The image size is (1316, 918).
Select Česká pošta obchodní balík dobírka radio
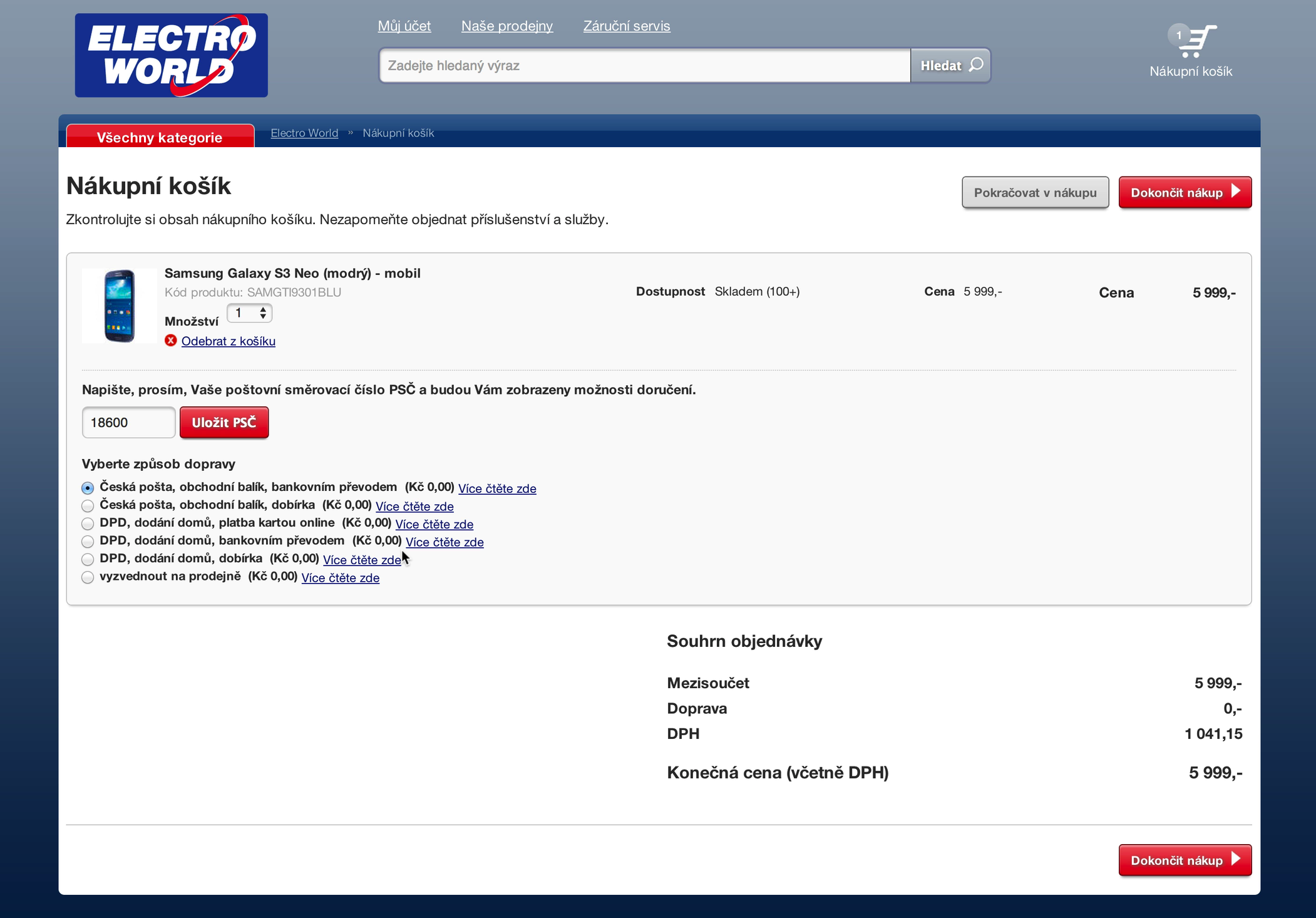pos(88,506)
